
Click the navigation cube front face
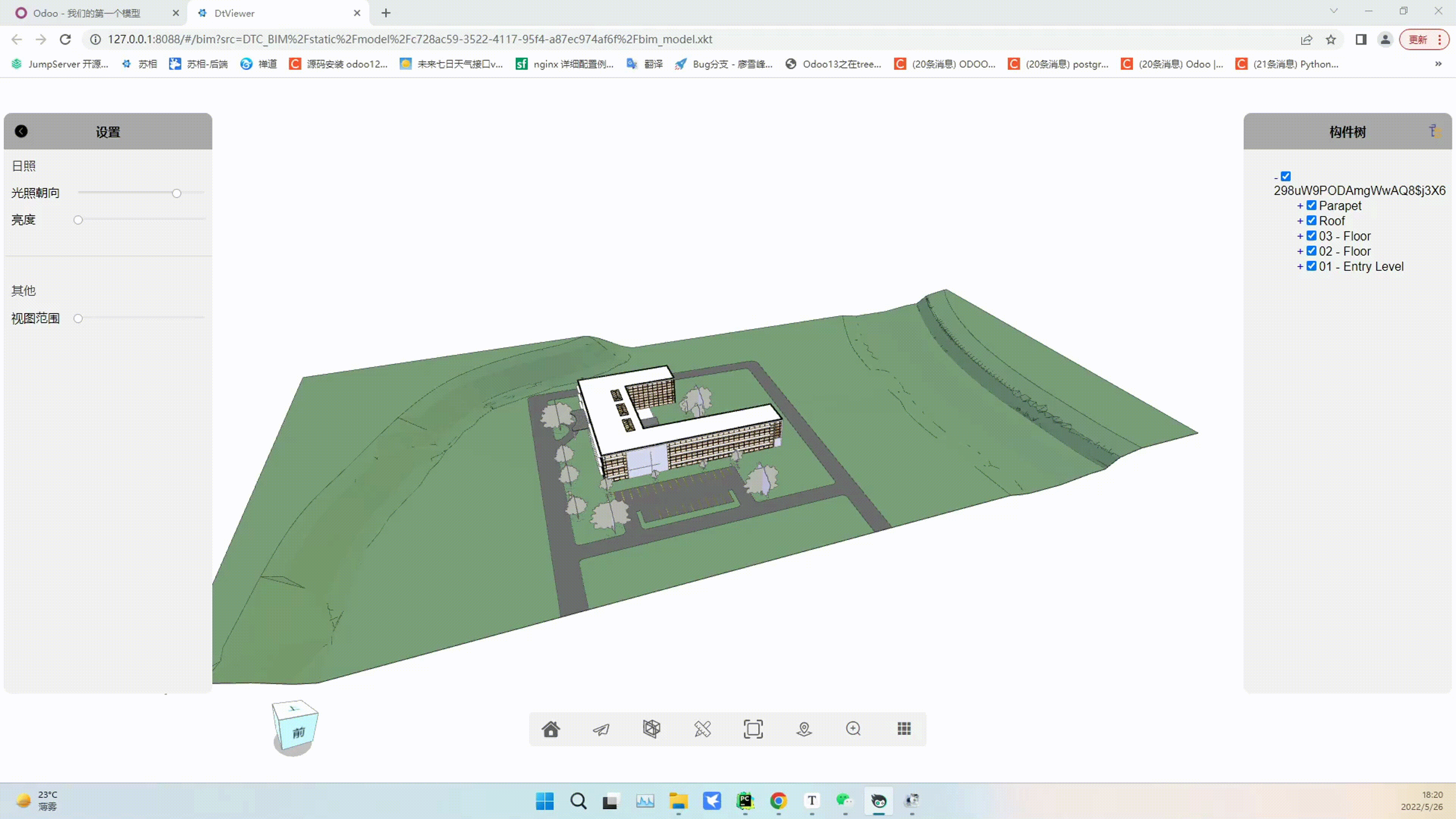tap(298, 733)
